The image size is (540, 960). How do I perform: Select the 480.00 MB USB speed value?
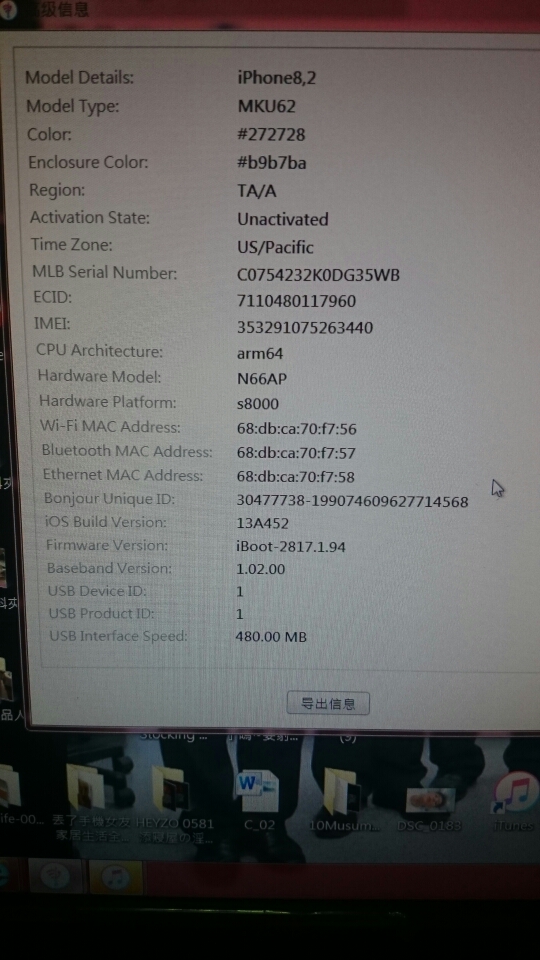pyautogui.click(x=271, y=637)
